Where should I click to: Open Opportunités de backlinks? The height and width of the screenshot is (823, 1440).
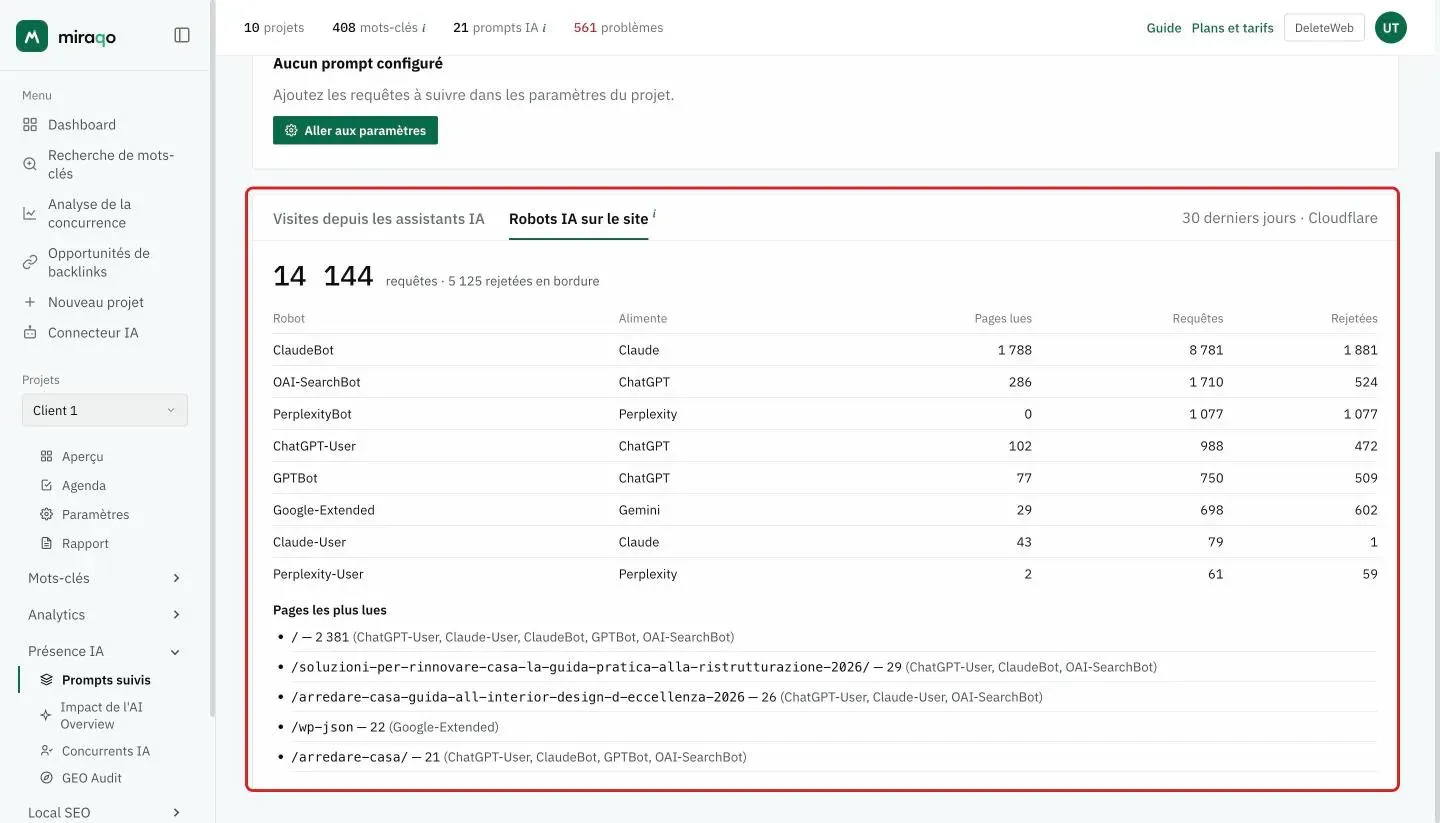click(107, 262)
